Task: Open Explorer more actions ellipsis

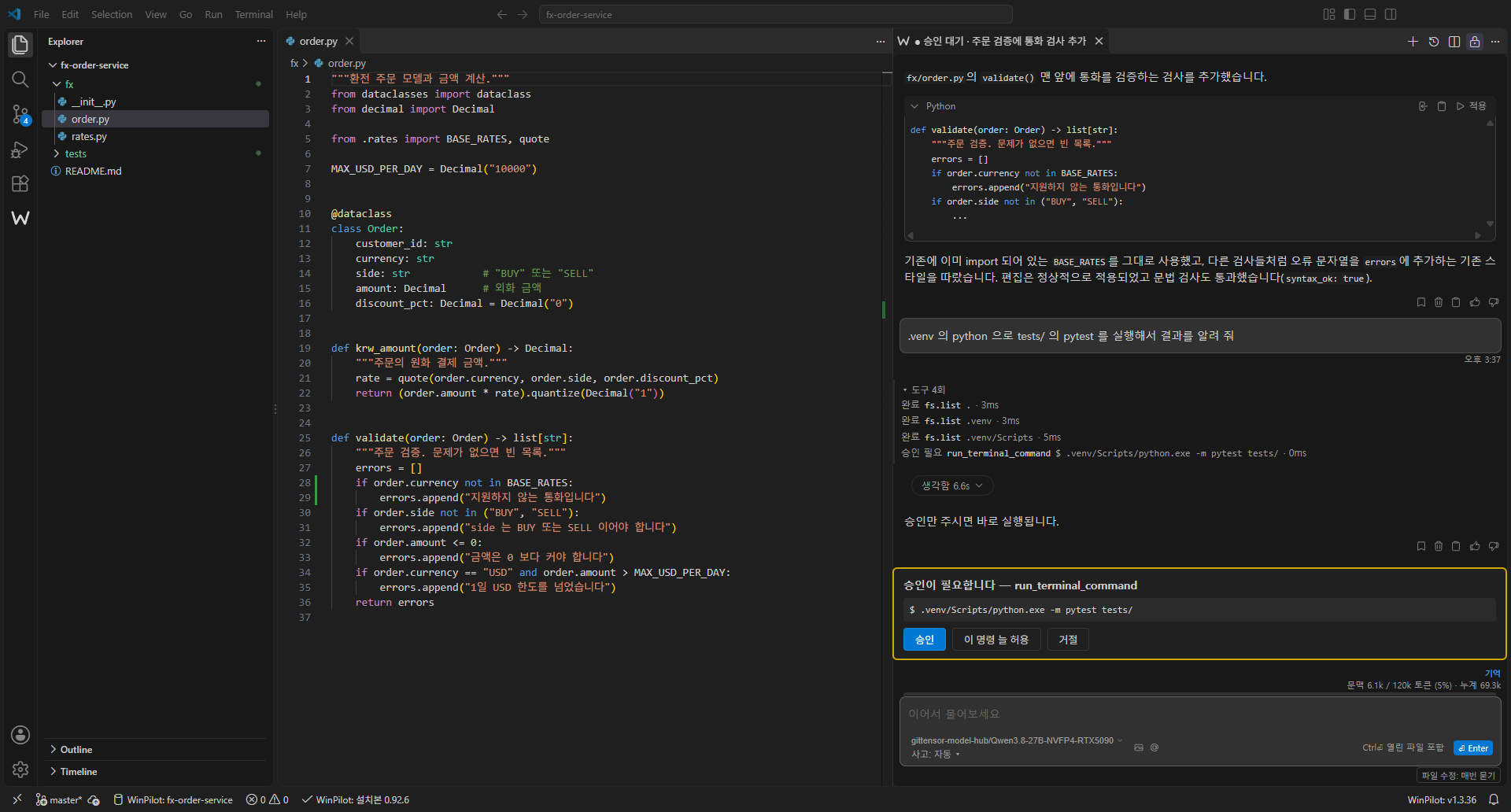Action: [x=261, y=41]
